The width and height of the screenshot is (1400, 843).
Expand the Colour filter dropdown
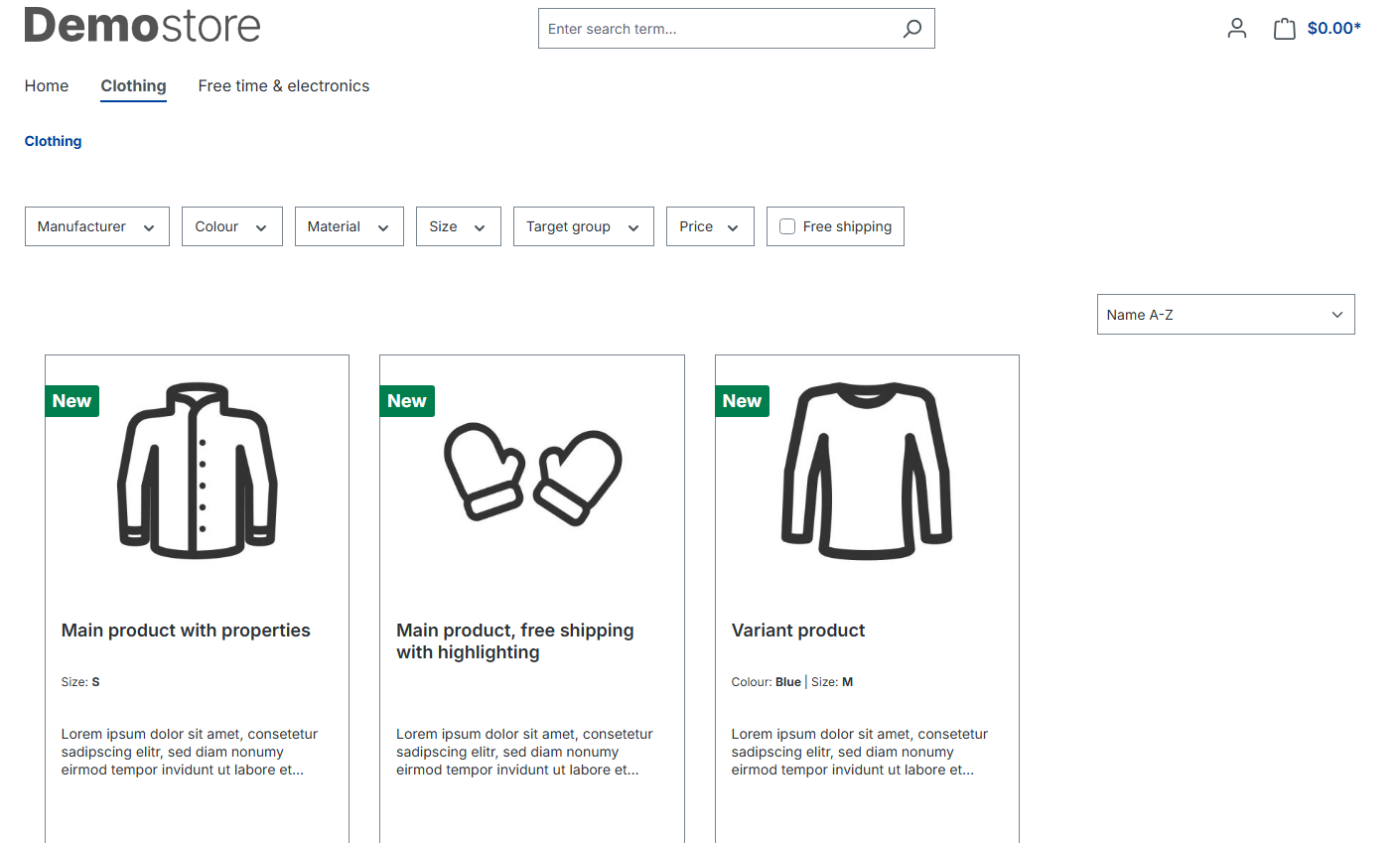232,226
